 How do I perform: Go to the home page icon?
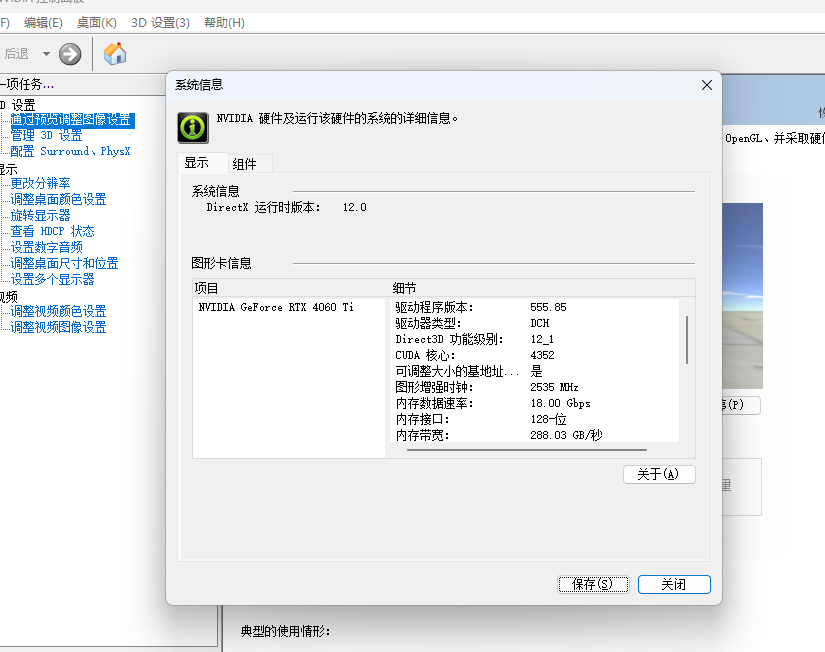[x=115, y=54]
